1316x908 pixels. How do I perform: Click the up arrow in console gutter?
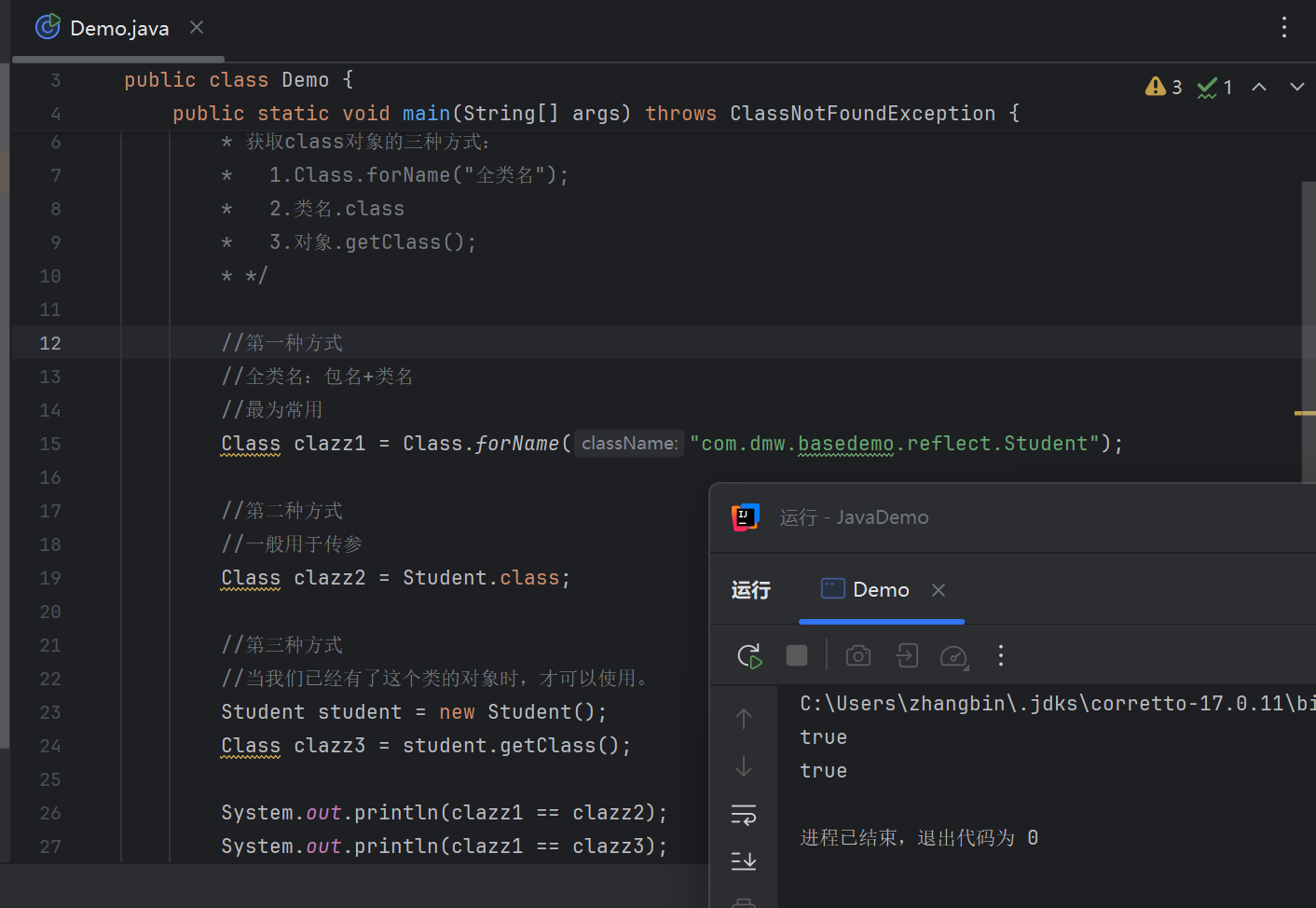coord(744,718)
